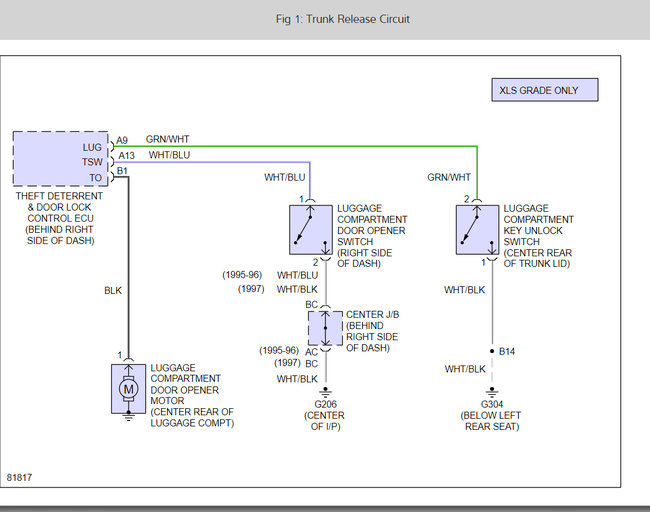The image size is (650, 512).
Task: Click the 'Fig 1: Trunk Release Circuit' title
Action: 342,19
